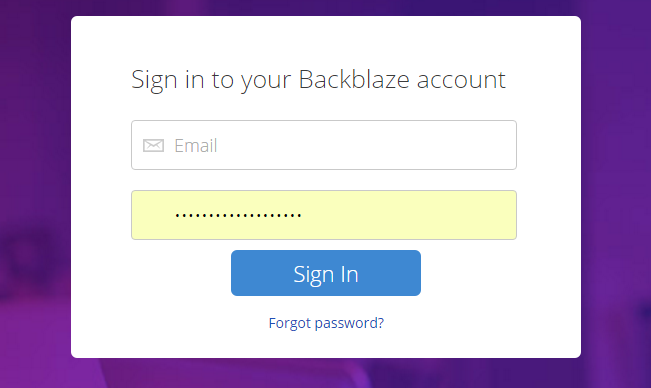651x388 pixels.
Task: Click the Sign In button label text
Action: pyautogui.click(x=326, y=274)
